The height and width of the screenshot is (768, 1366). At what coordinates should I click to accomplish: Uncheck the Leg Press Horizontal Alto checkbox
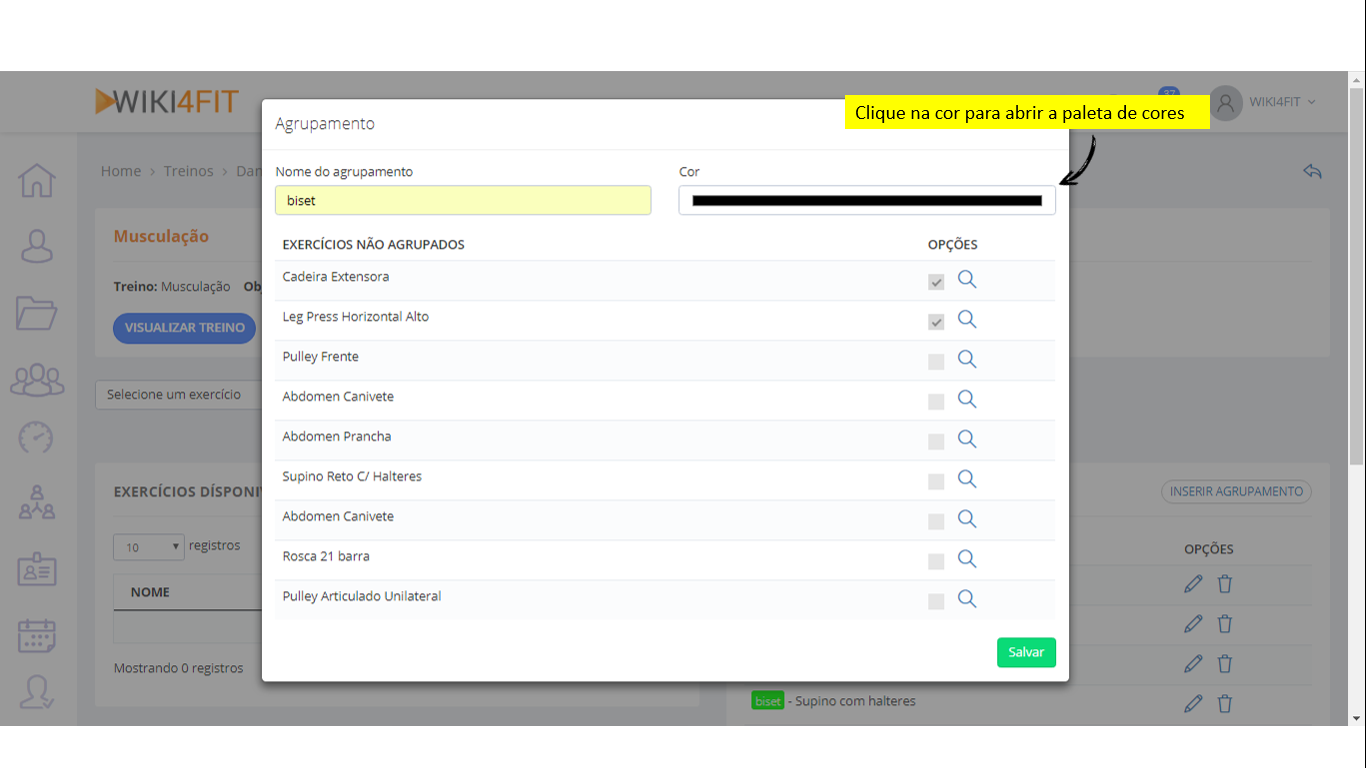tap(936, 322)
